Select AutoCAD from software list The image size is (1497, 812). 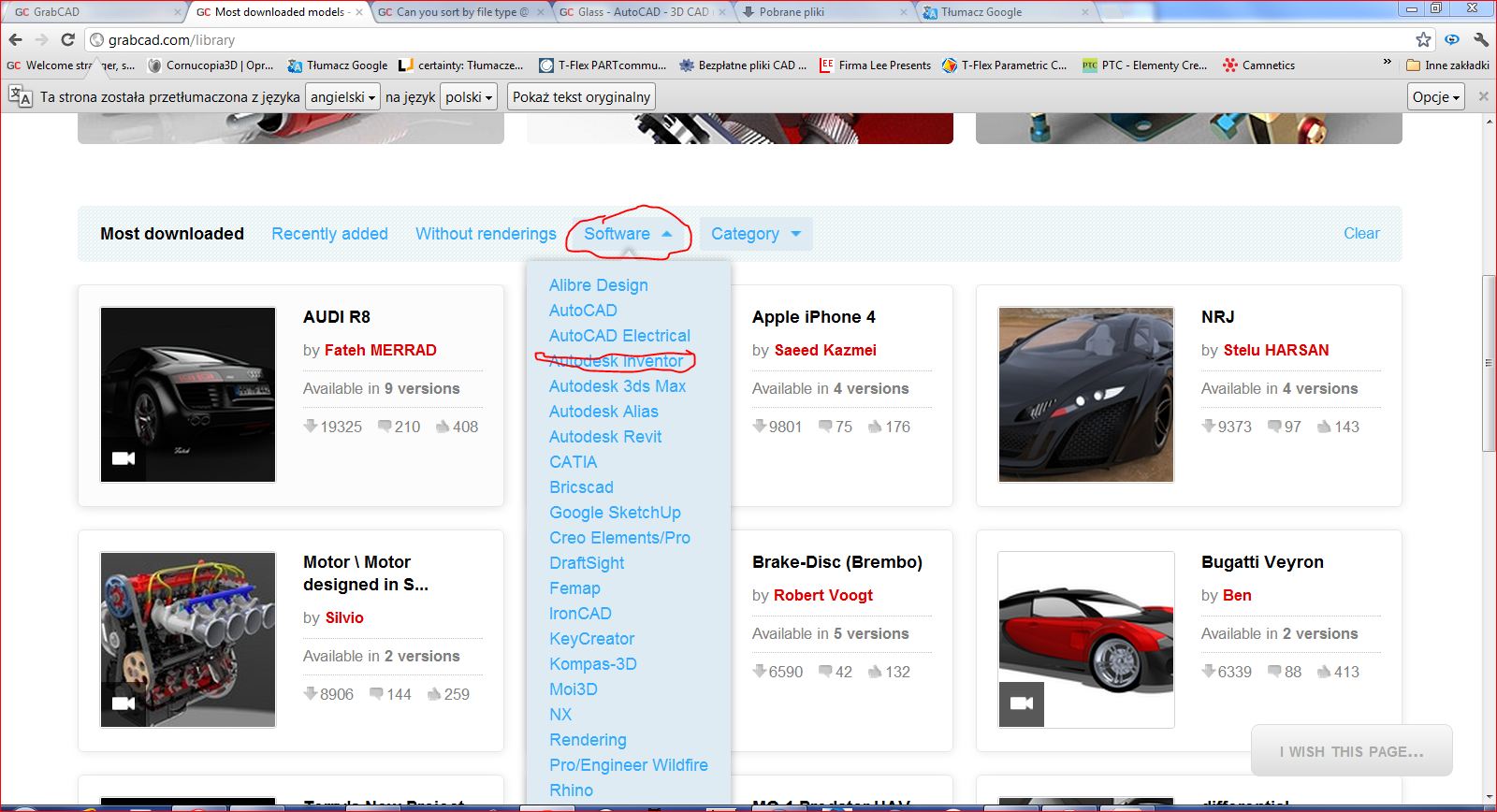click(x=583, y=311)
